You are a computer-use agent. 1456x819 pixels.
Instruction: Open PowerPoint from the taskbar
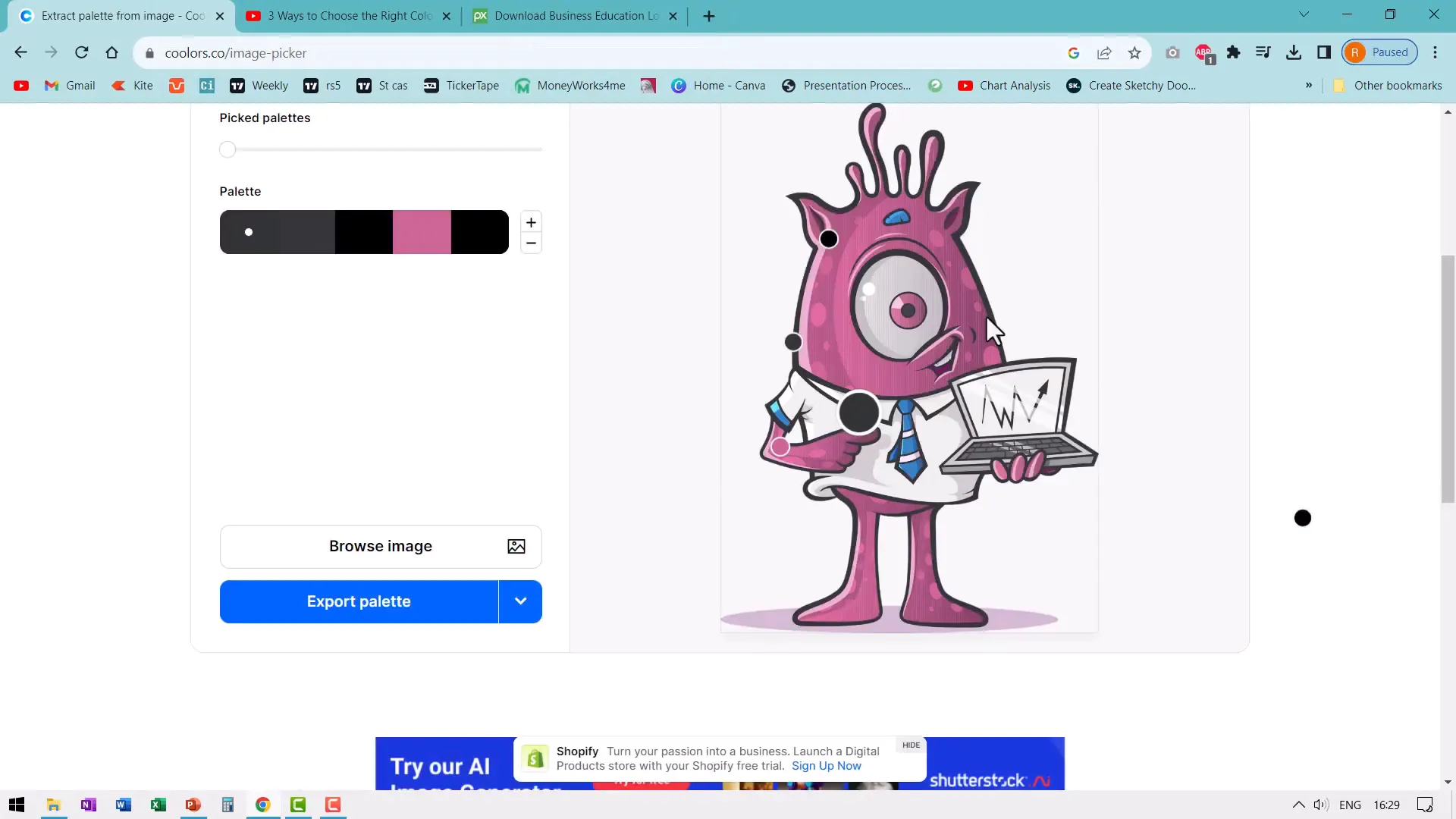click(x=193, y=805)
